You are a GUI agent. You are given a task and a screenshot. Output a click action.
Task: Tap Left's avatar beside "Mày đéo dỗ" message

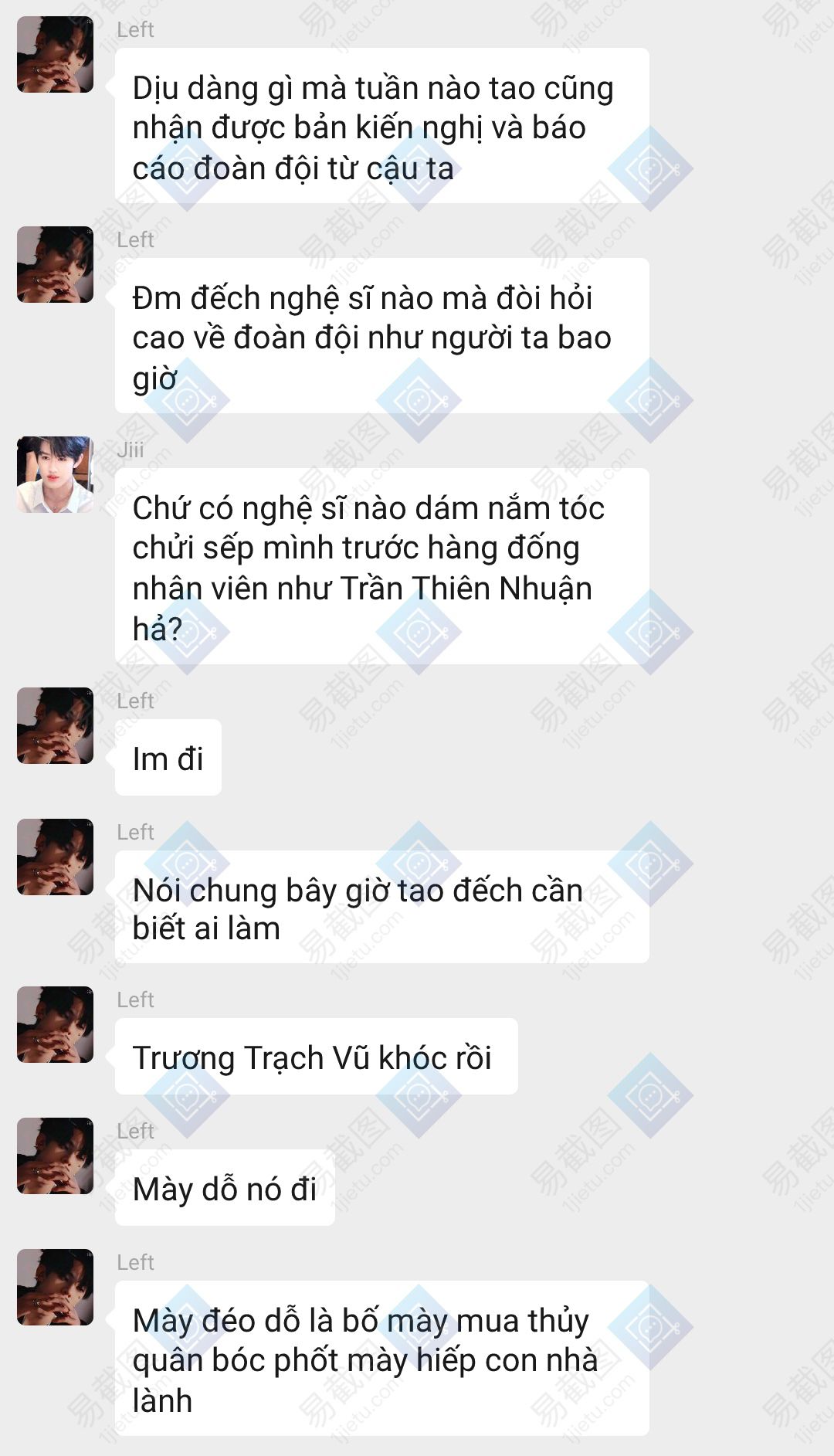click(x=56, y=1287)
